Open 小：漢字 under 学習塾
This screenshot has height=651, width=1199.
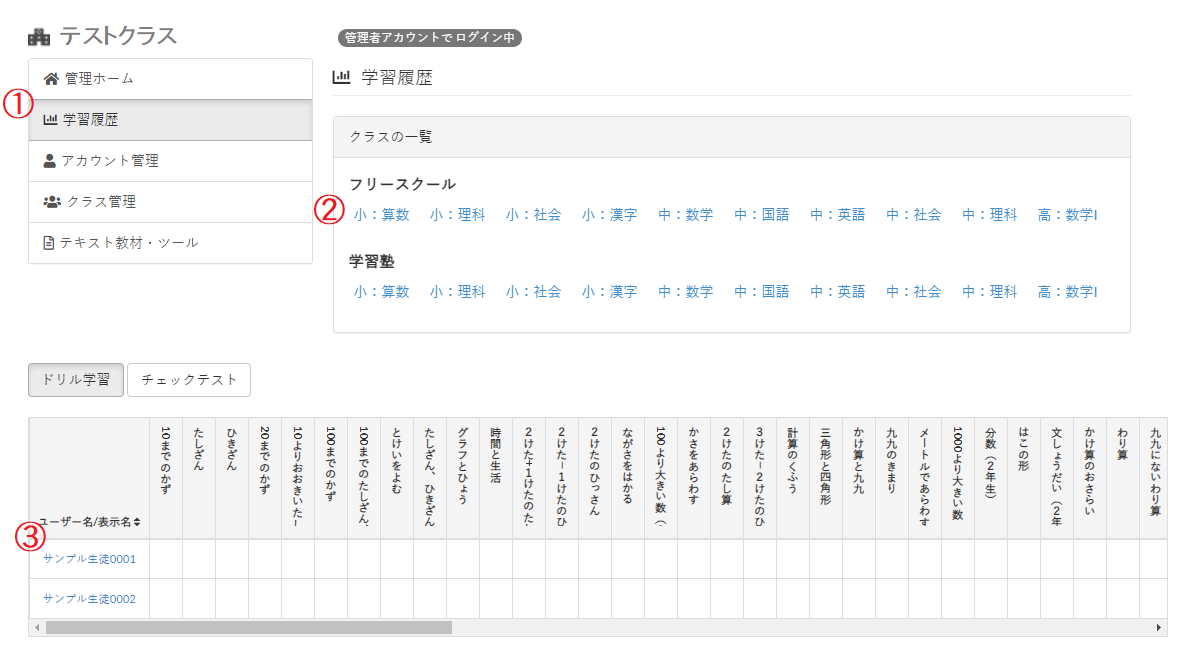pos(609,291)
